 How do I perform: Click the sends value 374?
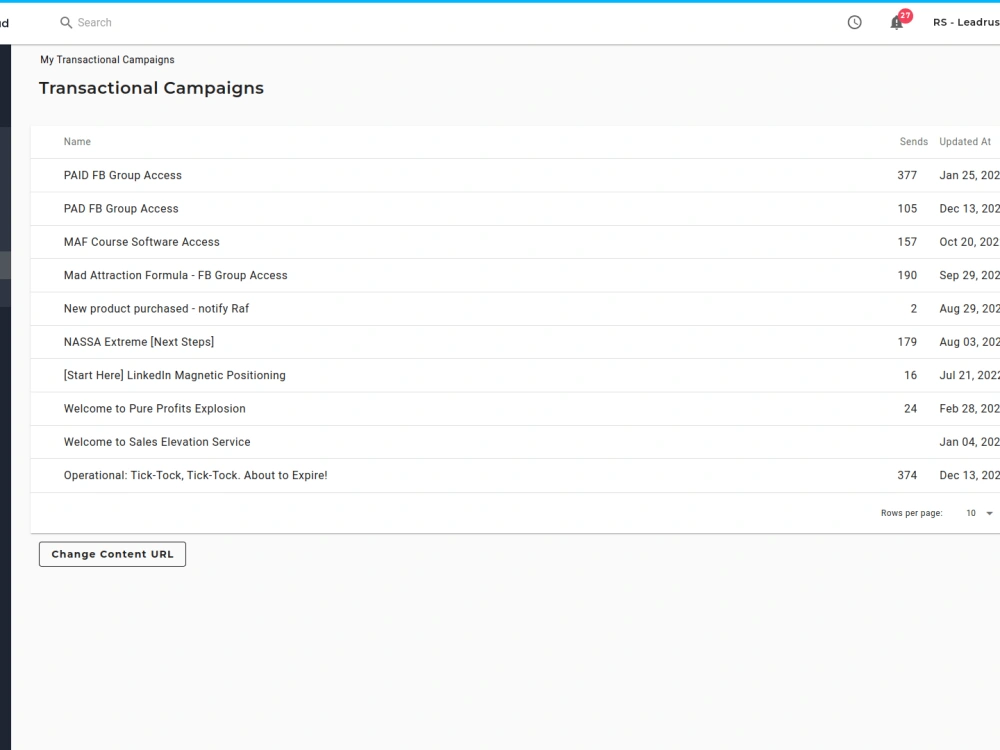click(x=907, y=475)
